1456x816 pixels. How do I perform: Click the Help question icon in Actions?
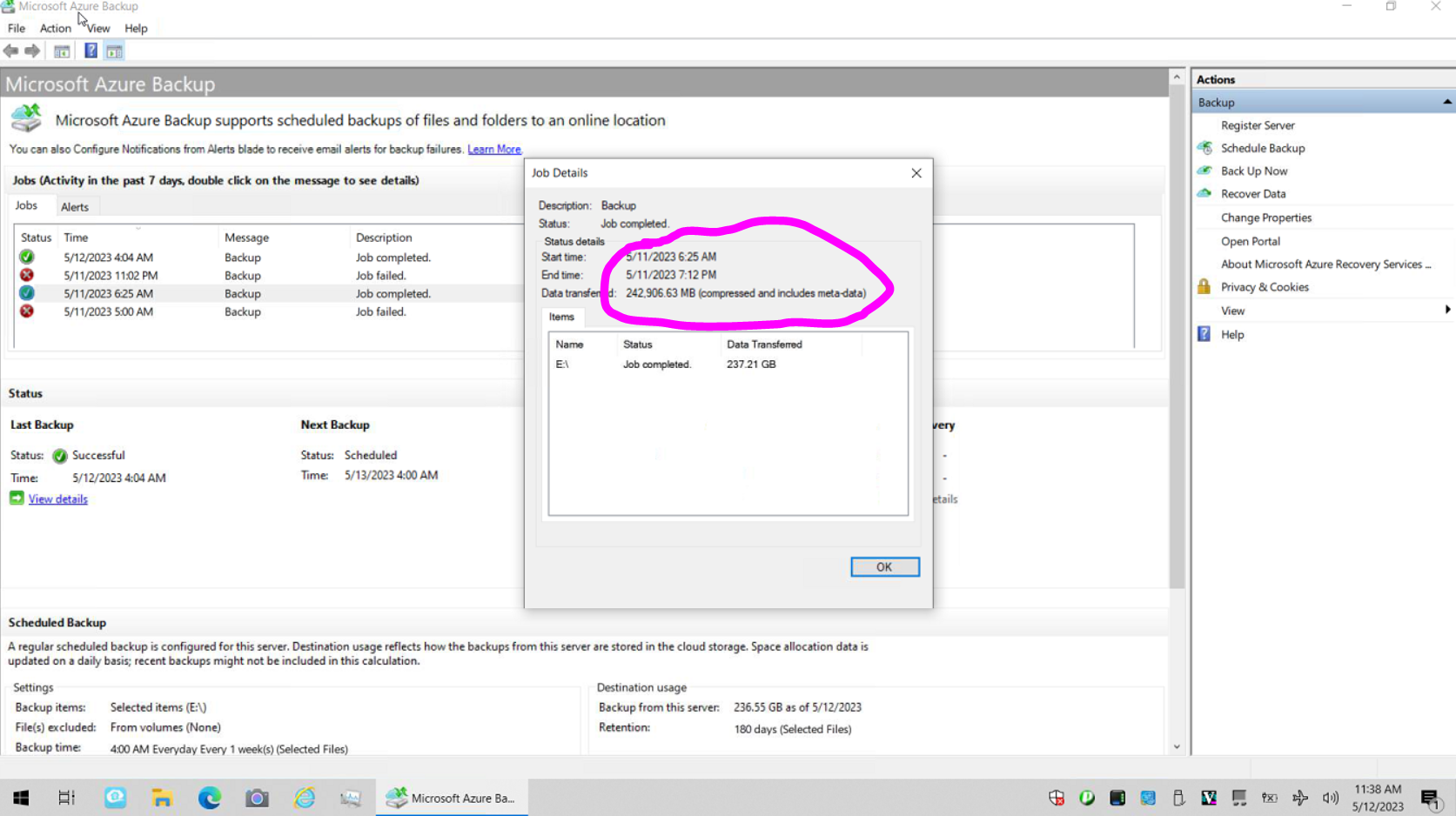(x=1204, y=334)
